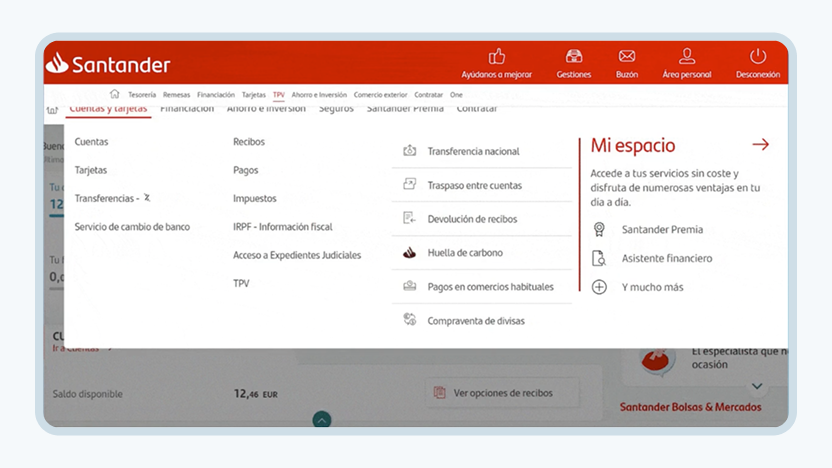Open the Contratar item in top small menu

pos(428,95)
